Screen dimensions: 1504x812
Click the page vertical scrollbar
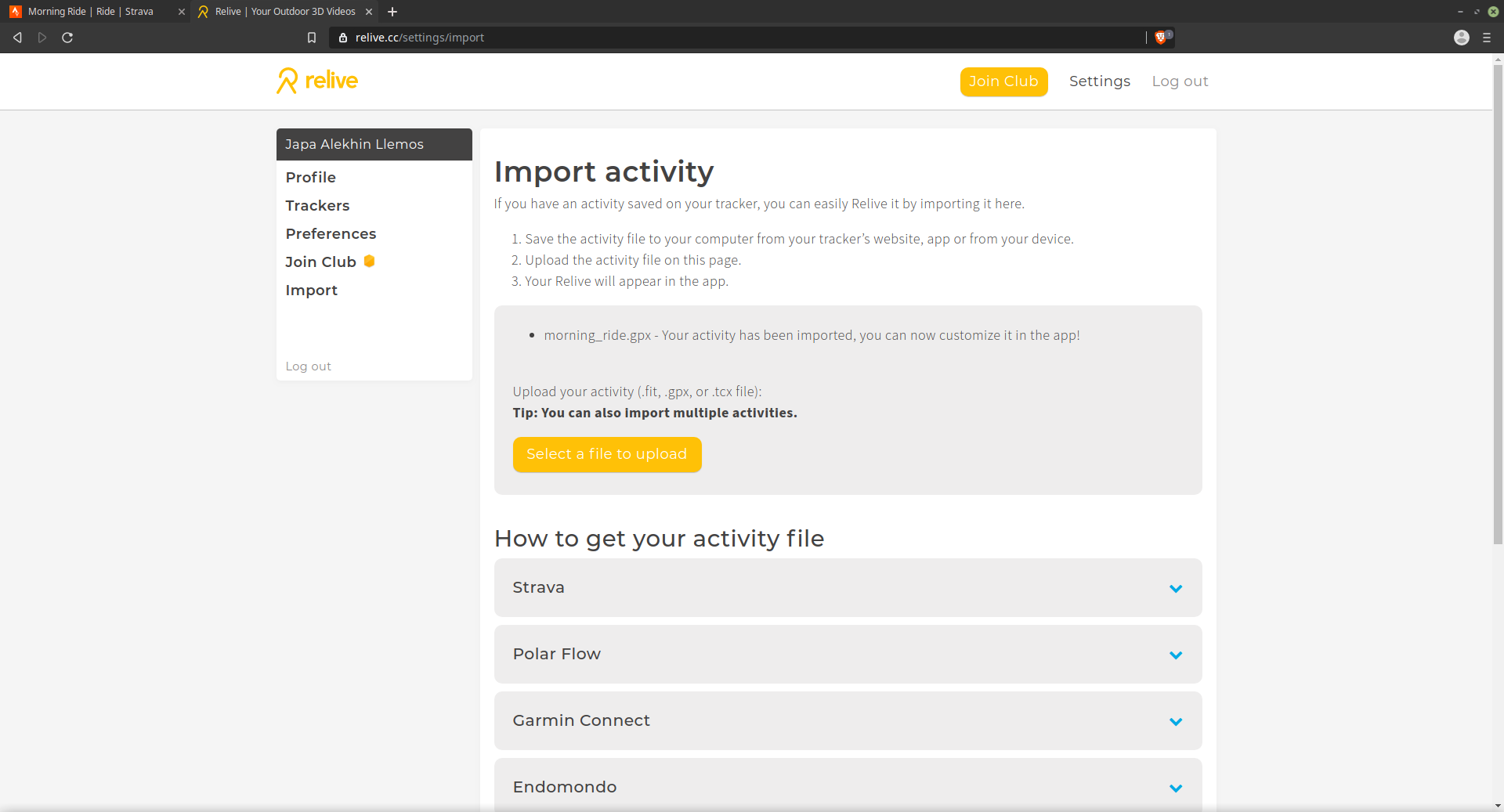pos(1497,313)
